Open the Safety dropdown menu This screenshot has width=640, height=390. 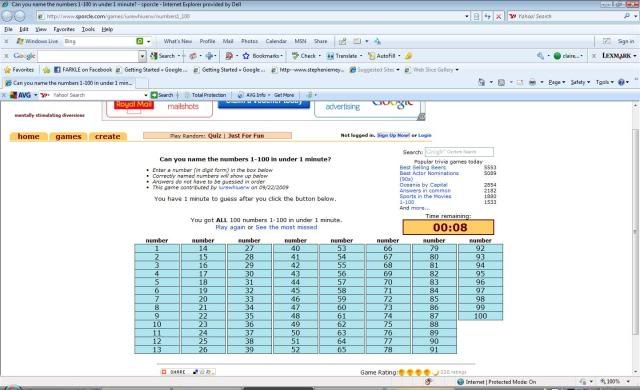coord(580,82)
